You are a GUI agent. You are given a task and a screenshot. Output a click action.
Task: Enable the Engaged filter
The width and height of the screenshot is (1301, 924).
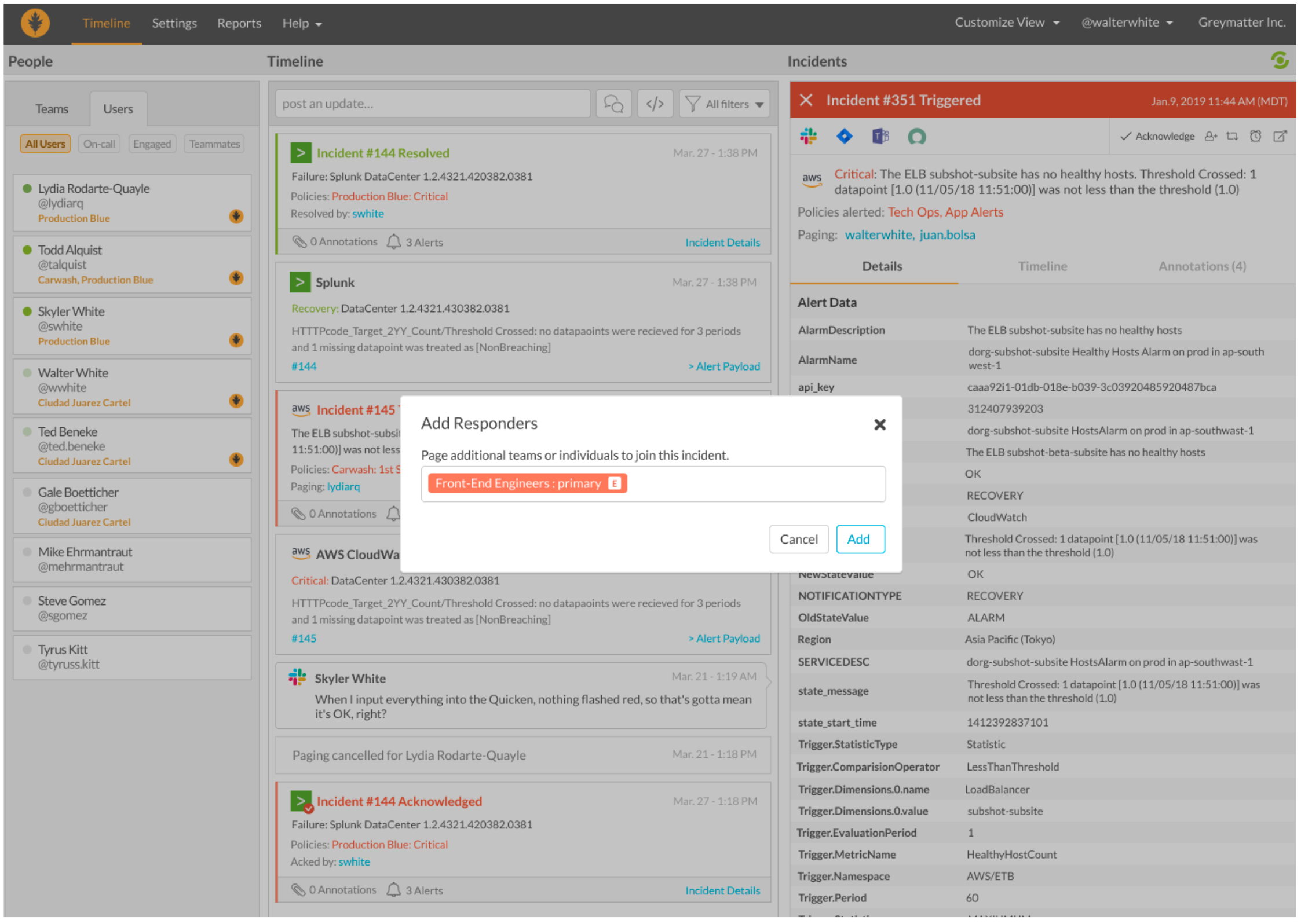tap(152, 144)
